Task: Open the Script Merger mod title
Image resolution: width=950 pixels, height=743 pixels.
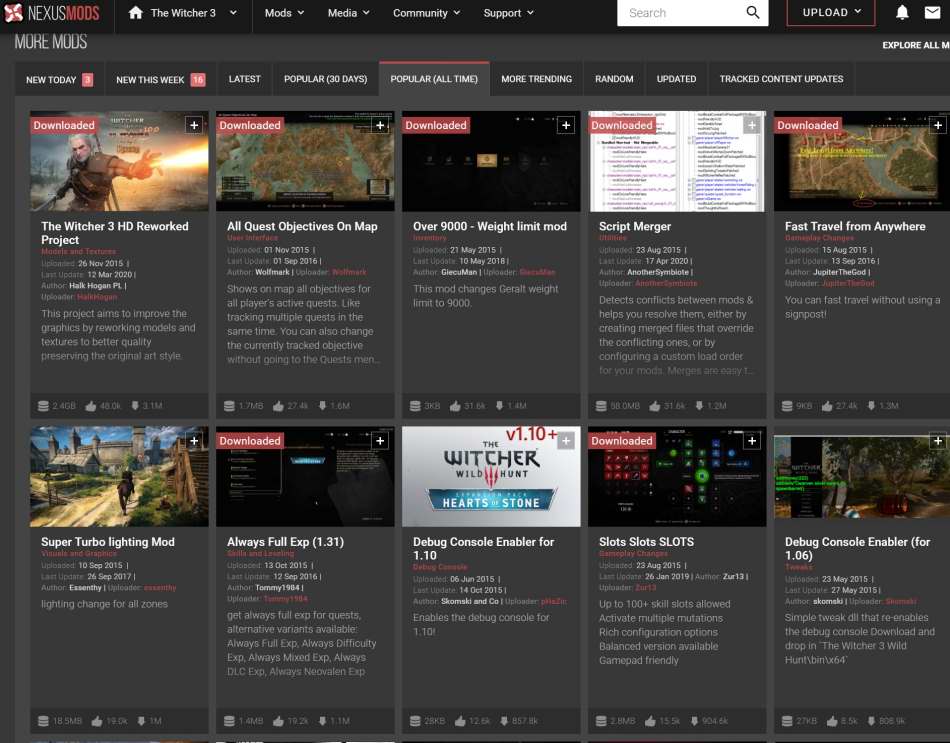Action: tap(634, 226)
